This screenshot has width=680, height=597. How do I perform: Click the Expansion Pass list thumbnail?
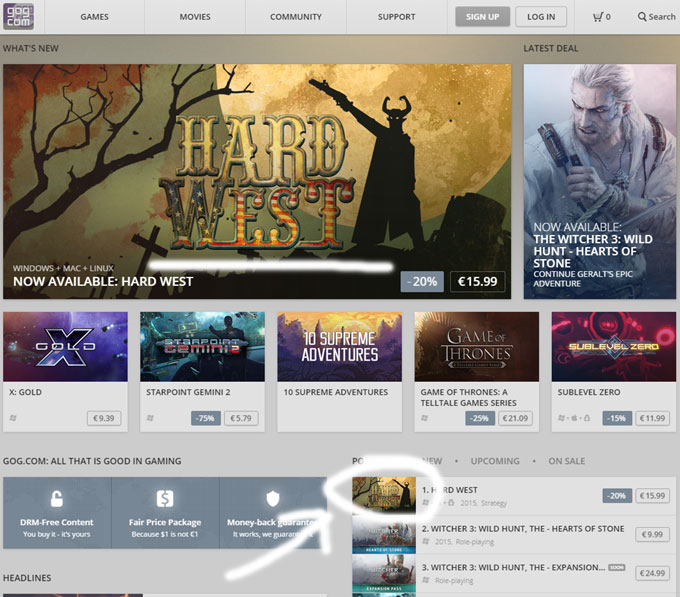point(384,573)
